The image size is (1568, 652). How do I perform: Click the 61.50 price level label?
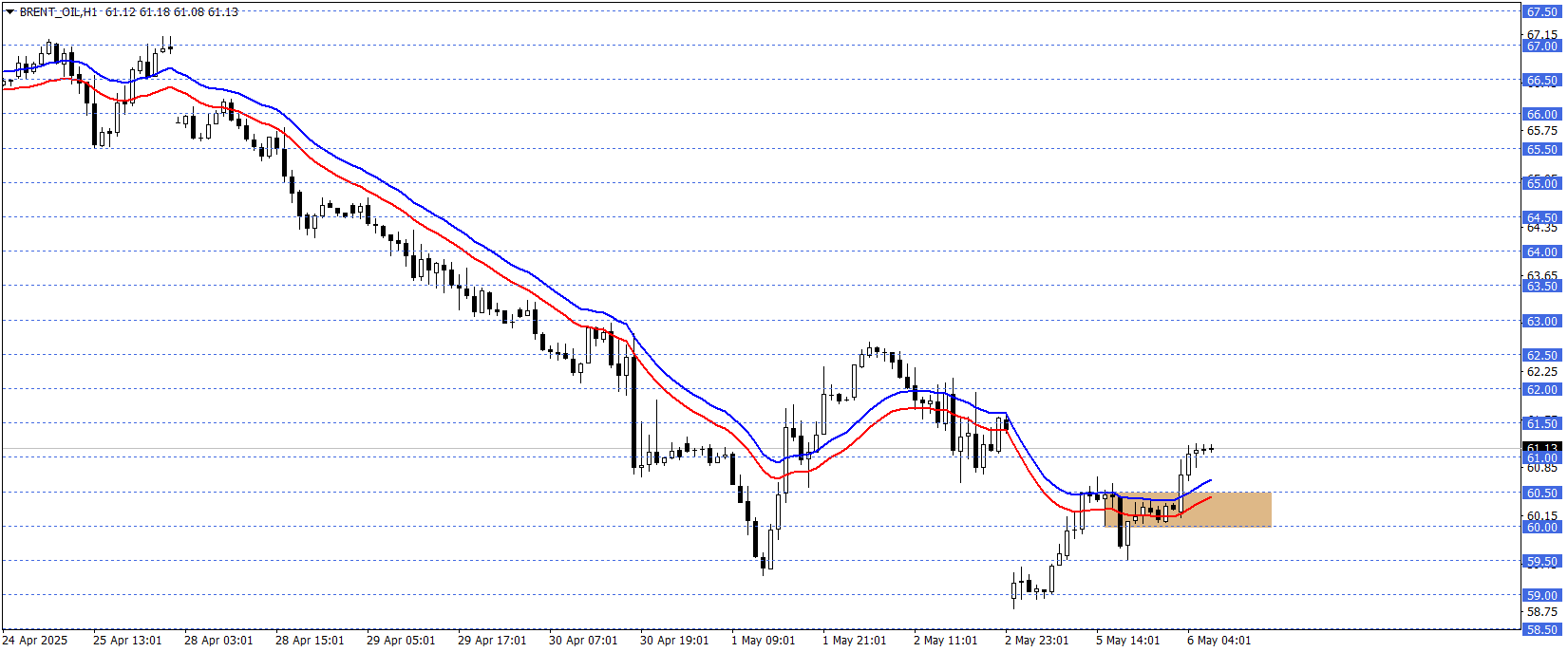(x=1543, y=423)
